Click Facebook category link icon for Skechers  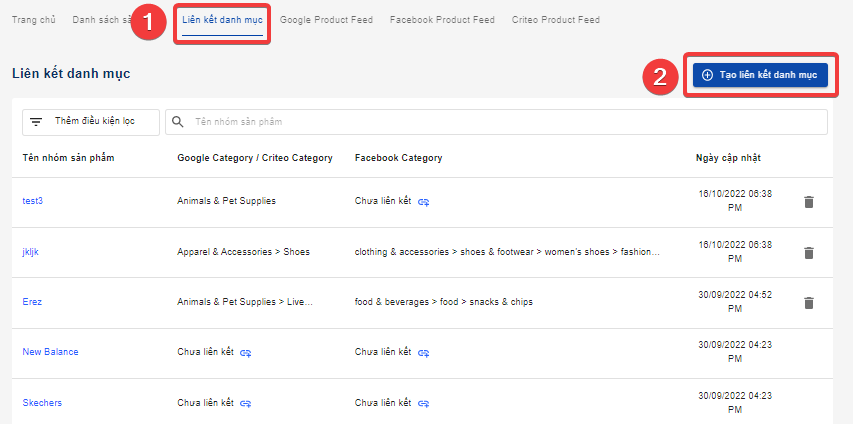click(424, 403)
